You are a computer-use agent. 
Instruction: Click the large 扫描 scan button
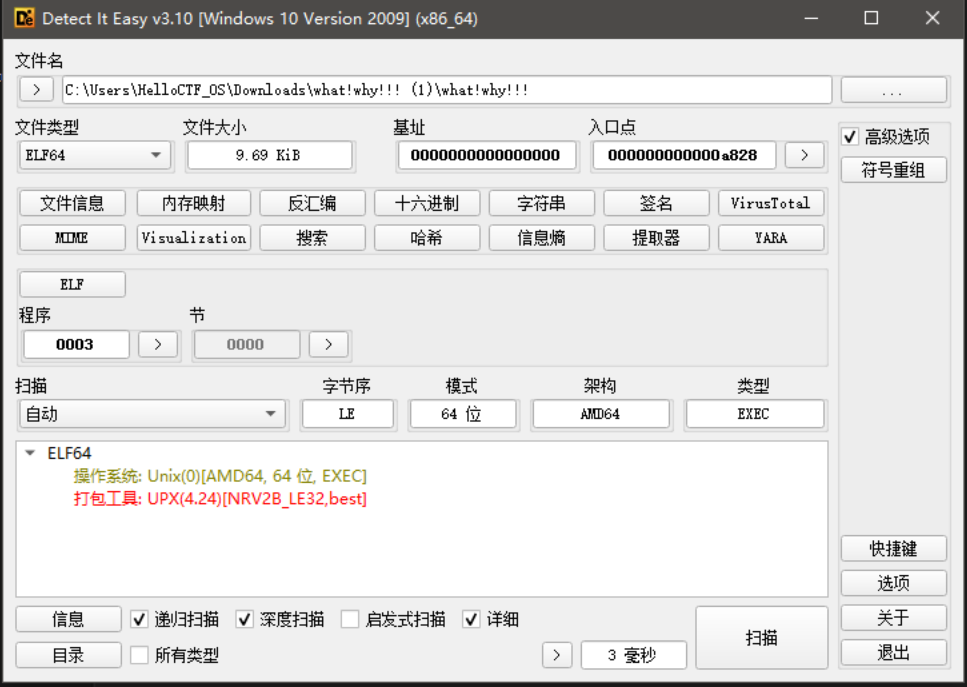[761, 638]
